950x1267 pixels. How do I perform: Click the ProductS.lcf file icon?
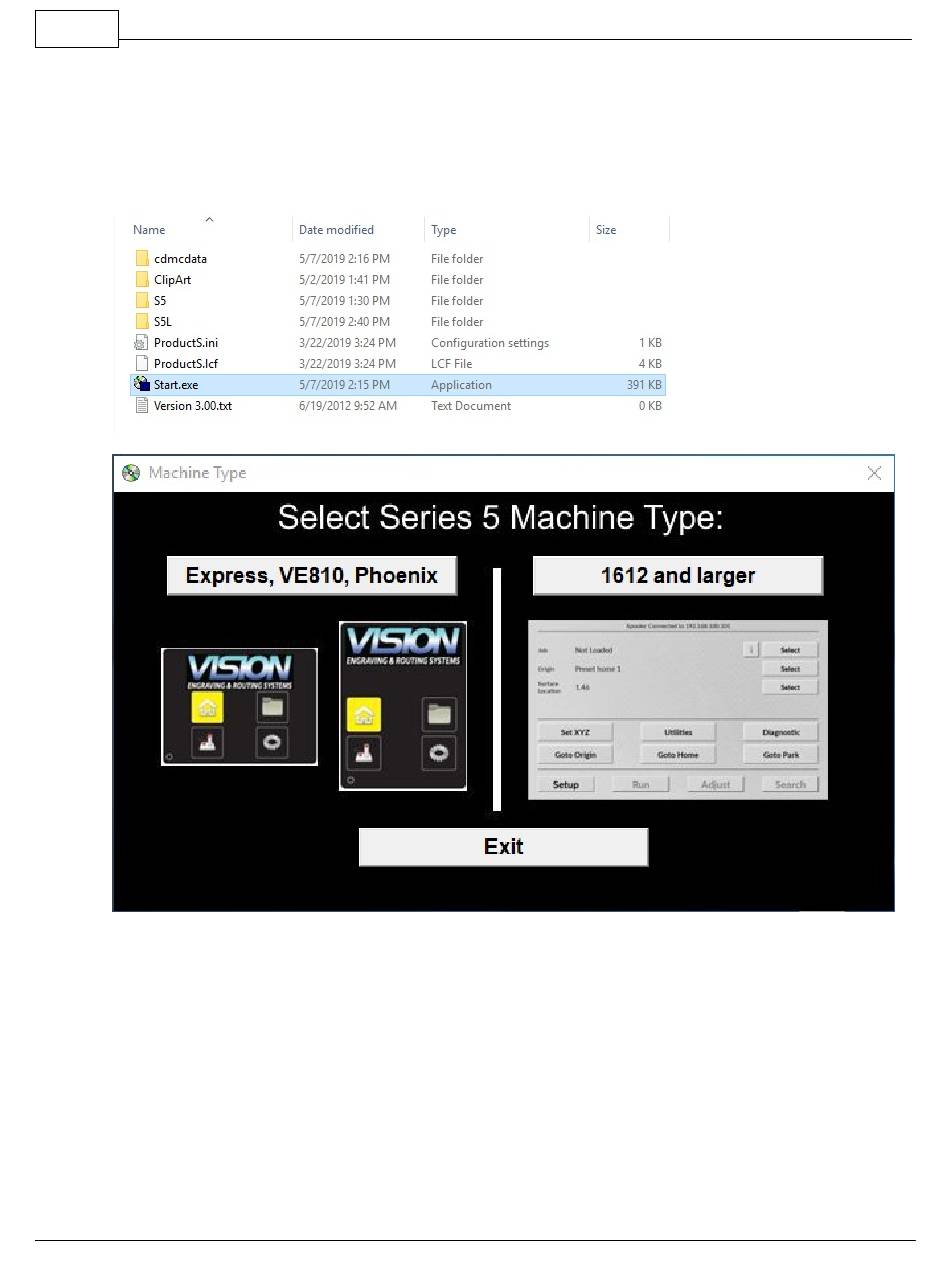[141, 364]
